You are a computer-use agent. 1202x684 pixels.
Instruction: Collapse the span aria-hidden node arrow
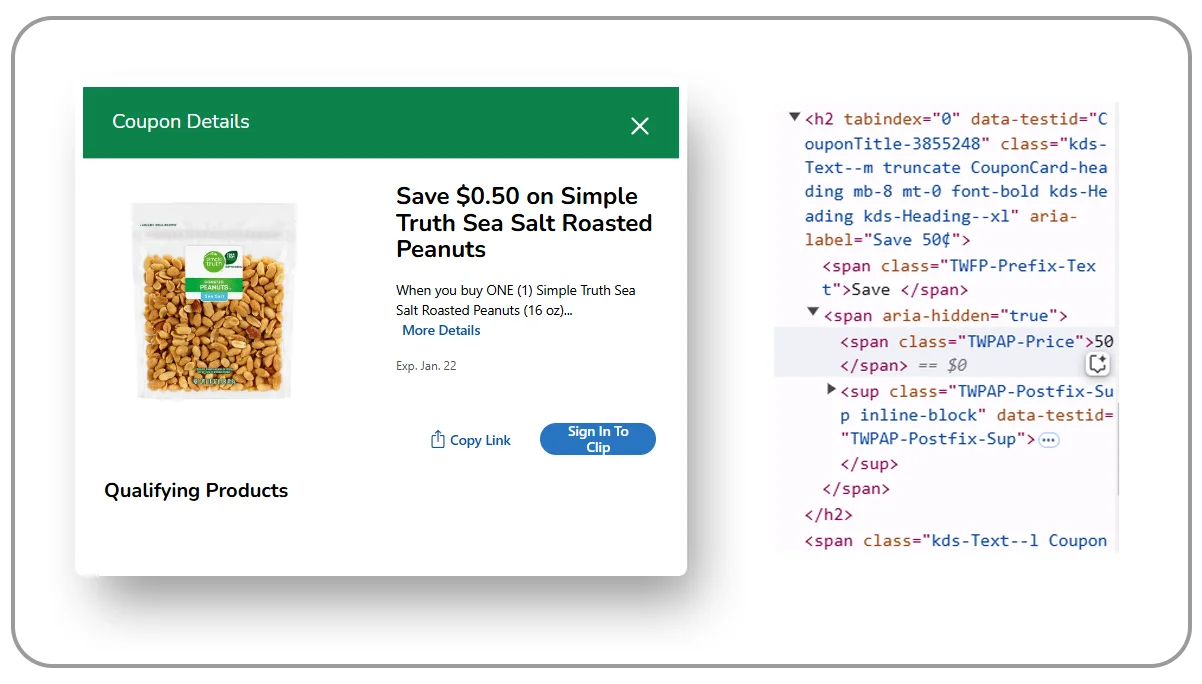tap(813, 314)
